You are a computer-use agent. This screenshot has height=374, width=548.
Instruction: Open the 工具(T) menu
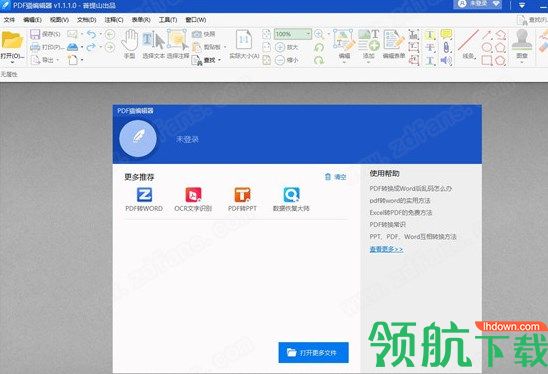pos(168,20)
